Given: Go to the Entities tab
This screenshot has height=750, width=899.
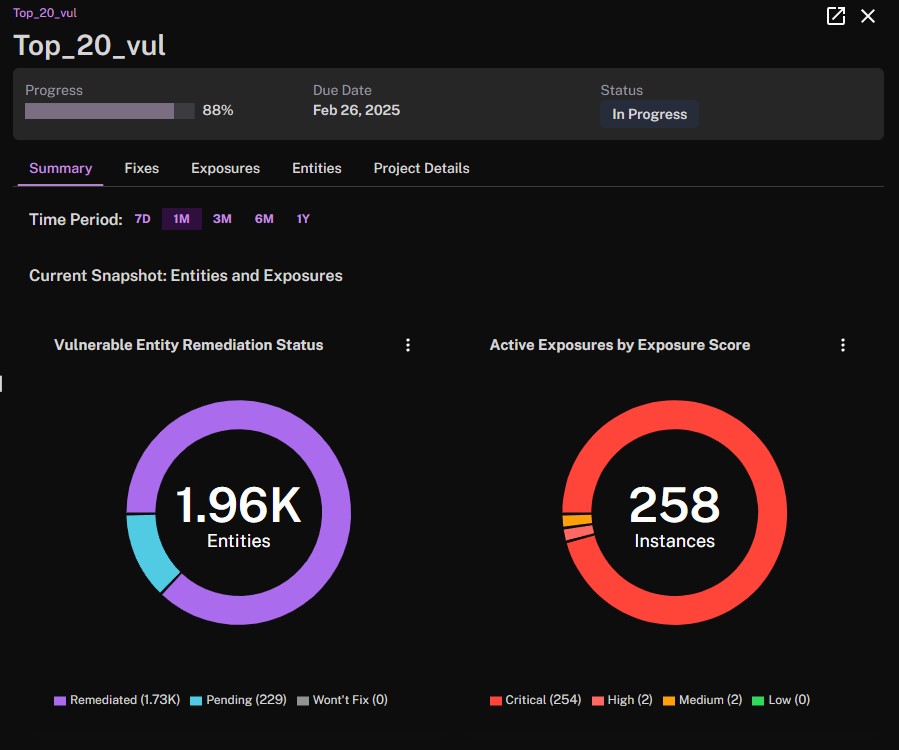Looking at the screenshot, I should [x=316, y=168].
